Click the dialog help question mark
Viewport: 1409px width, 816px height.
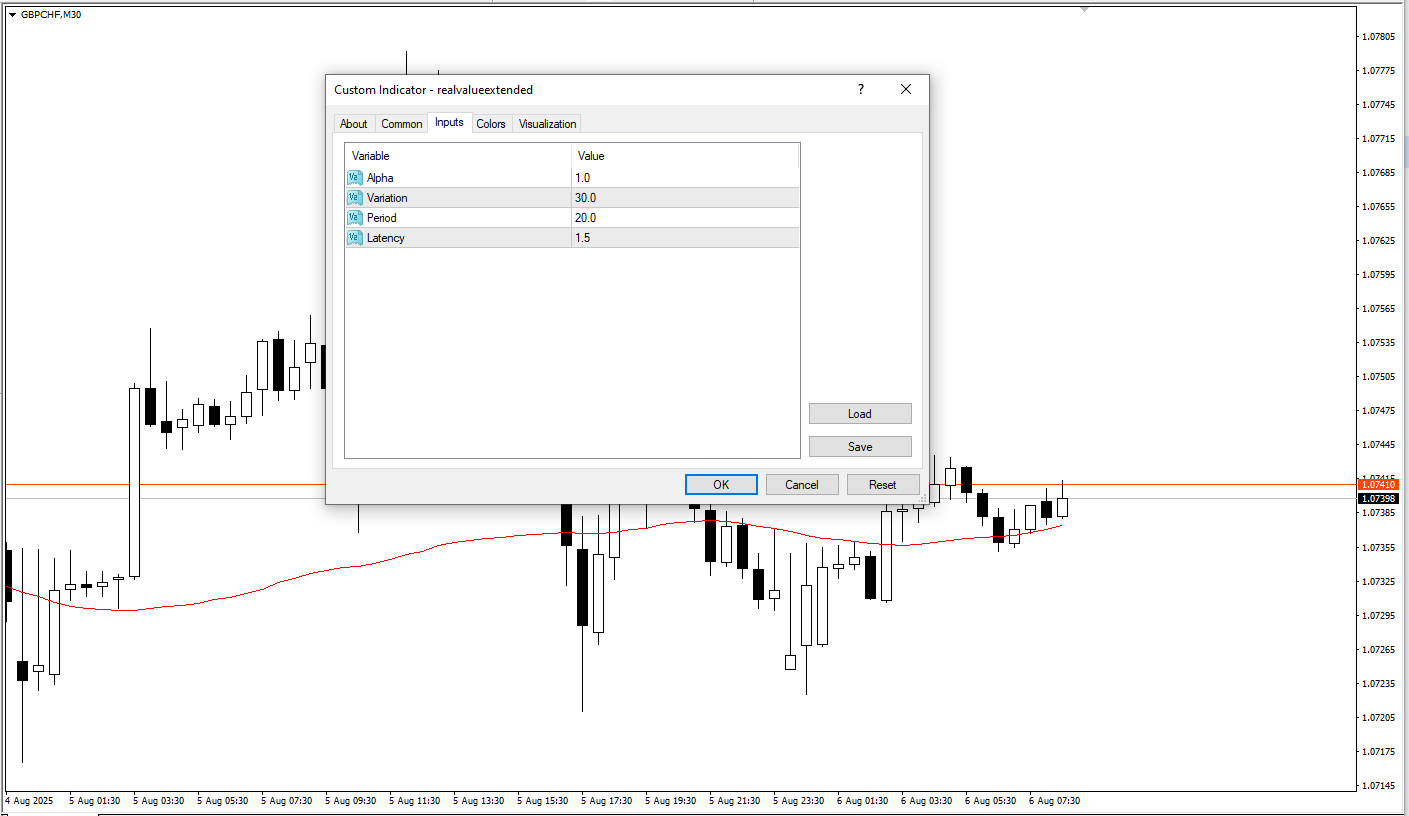(x=860, y=89)
